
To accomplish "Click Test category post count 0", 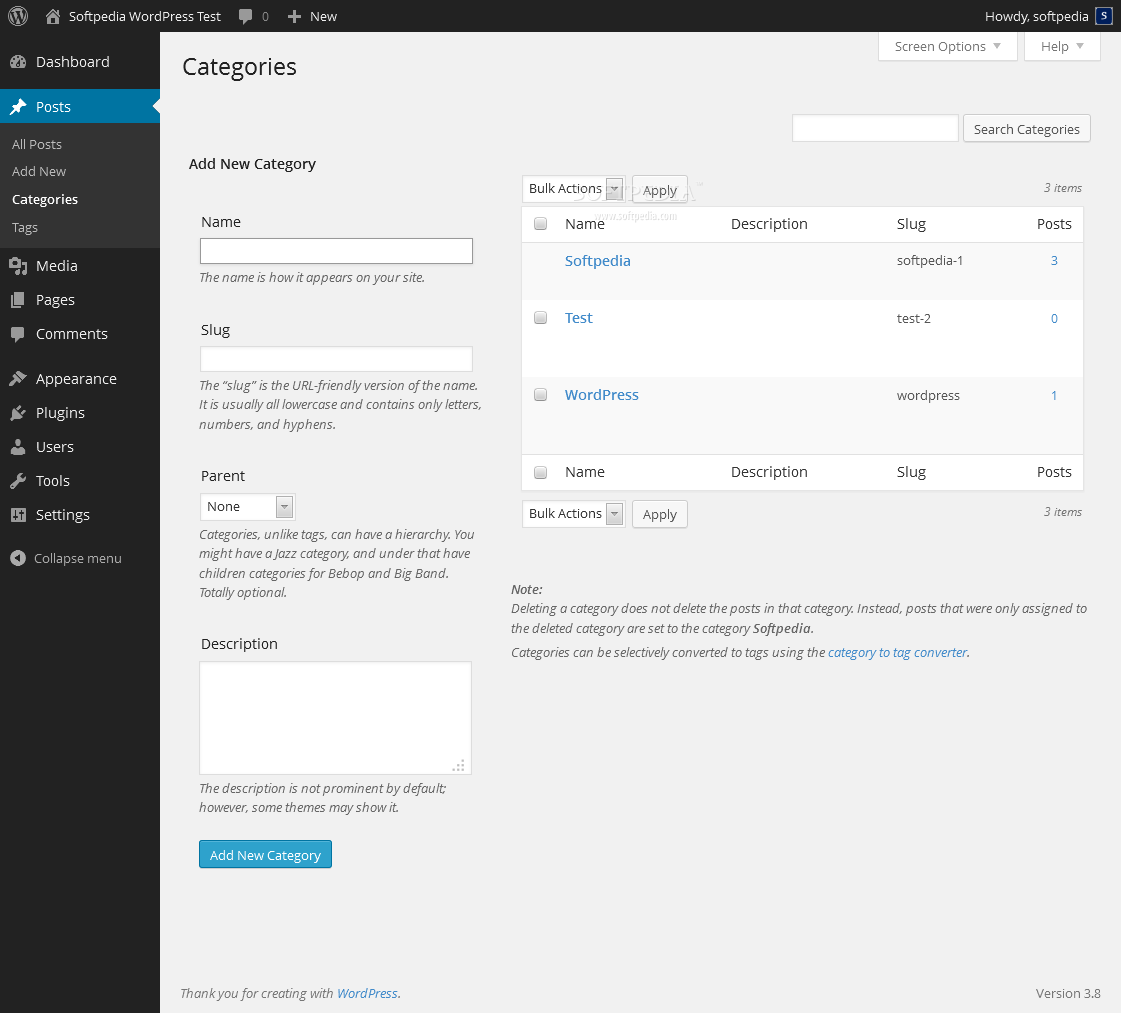I will point(1054,319).
